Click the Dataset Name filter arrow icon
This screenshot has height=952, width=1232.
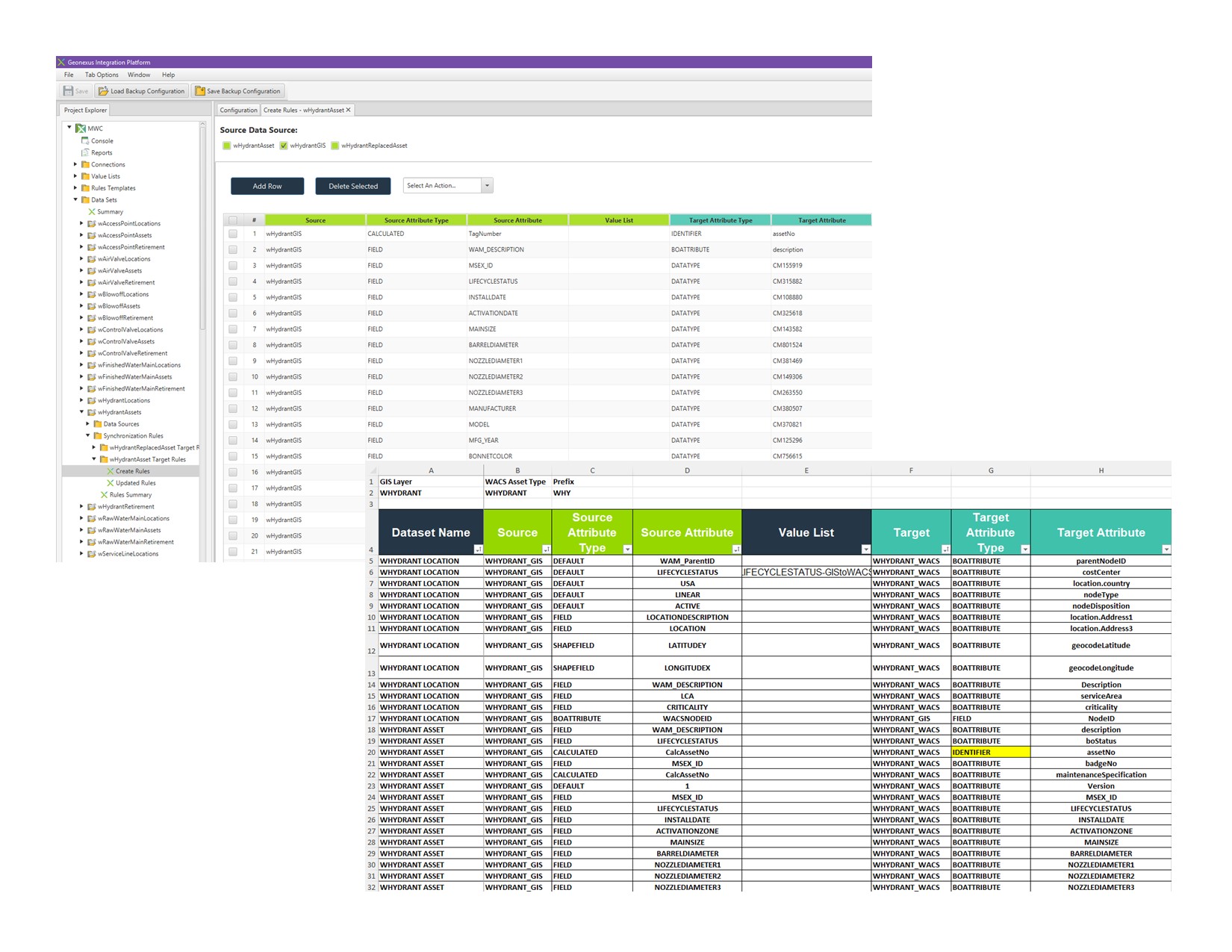click(478, 550)
